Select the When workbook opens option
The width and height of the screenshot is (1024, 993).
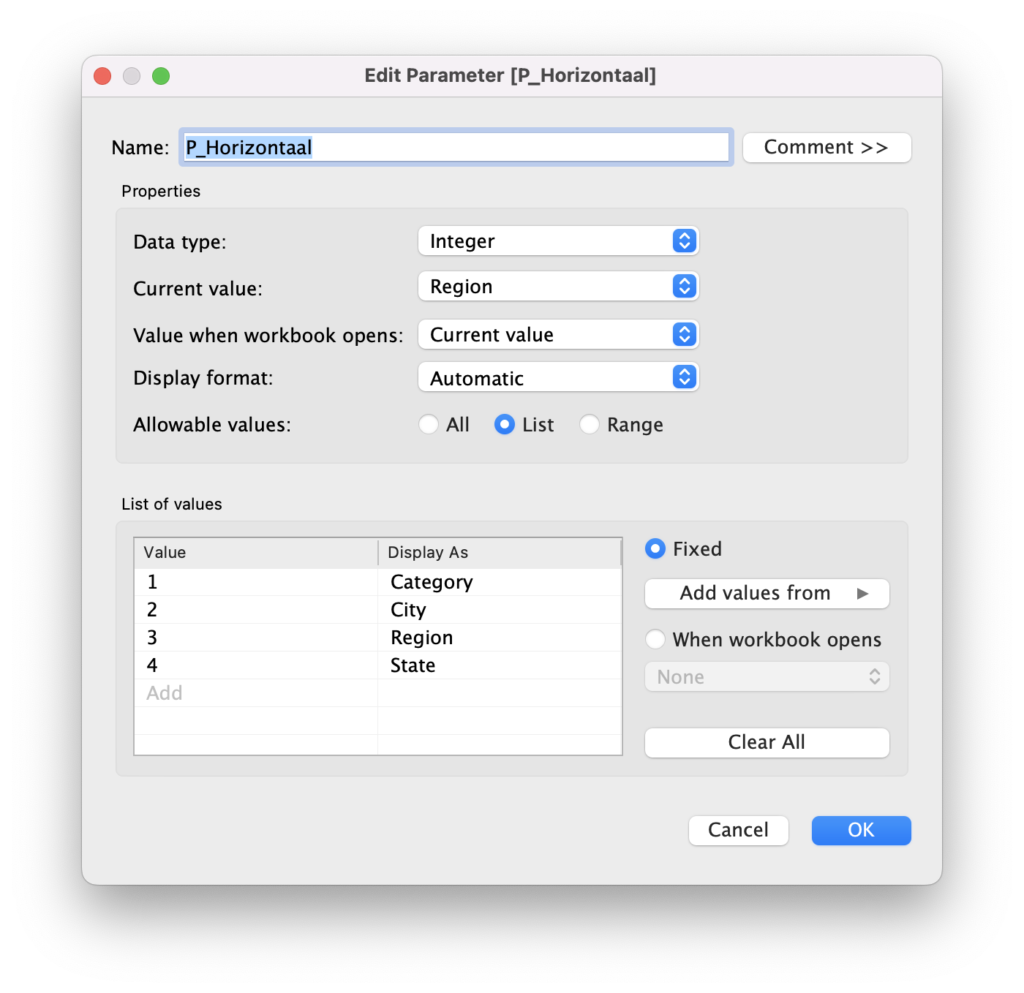click(x=656, y=639)
